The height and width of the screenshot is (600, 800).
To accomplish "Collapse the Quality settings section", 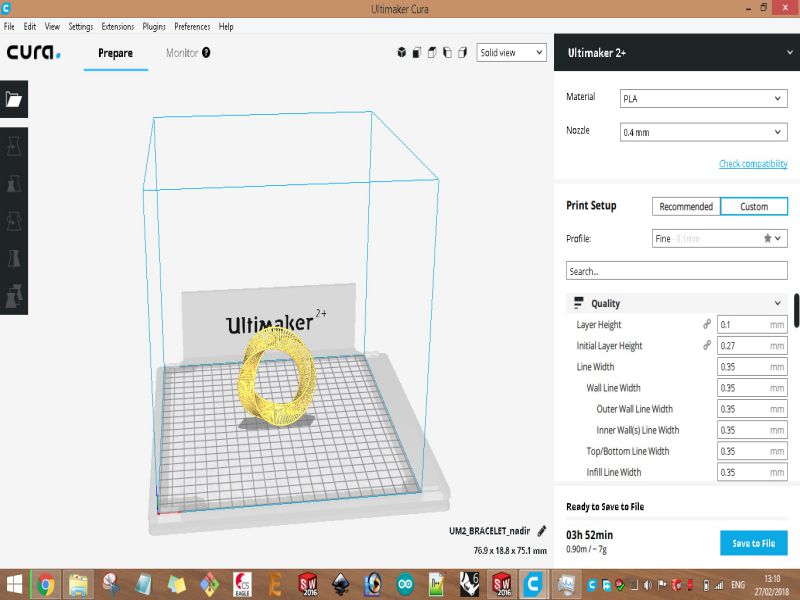I will tap(677, 303).
